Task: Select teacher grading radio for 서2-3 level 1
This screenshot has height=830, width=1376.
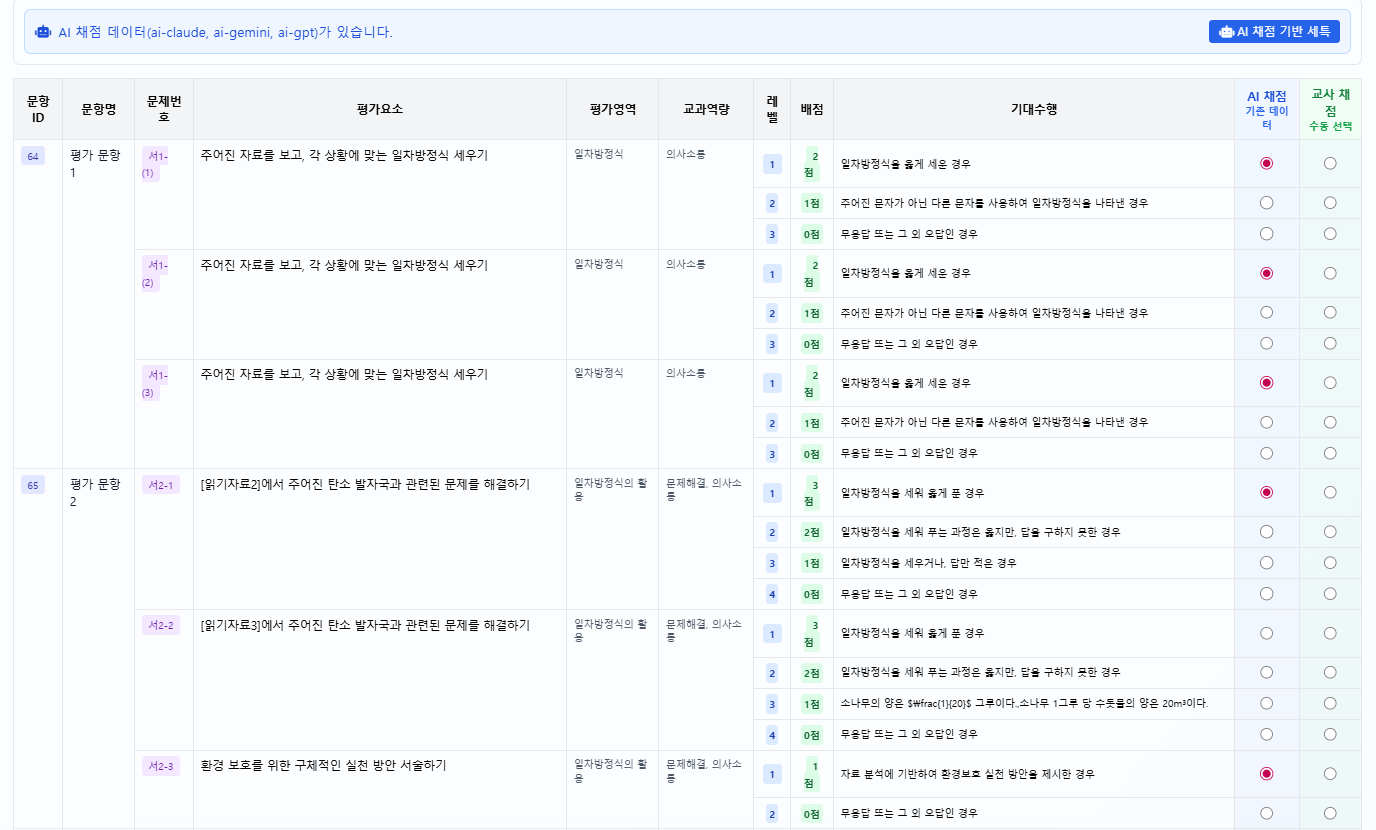Action: (x=1330, y=772)
